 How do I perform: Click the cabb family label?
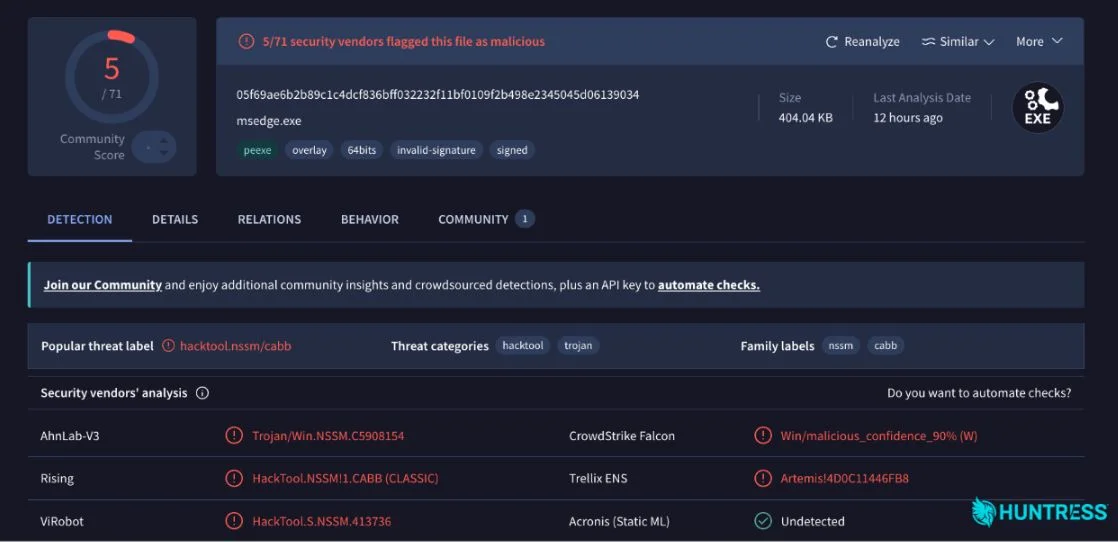886,346
